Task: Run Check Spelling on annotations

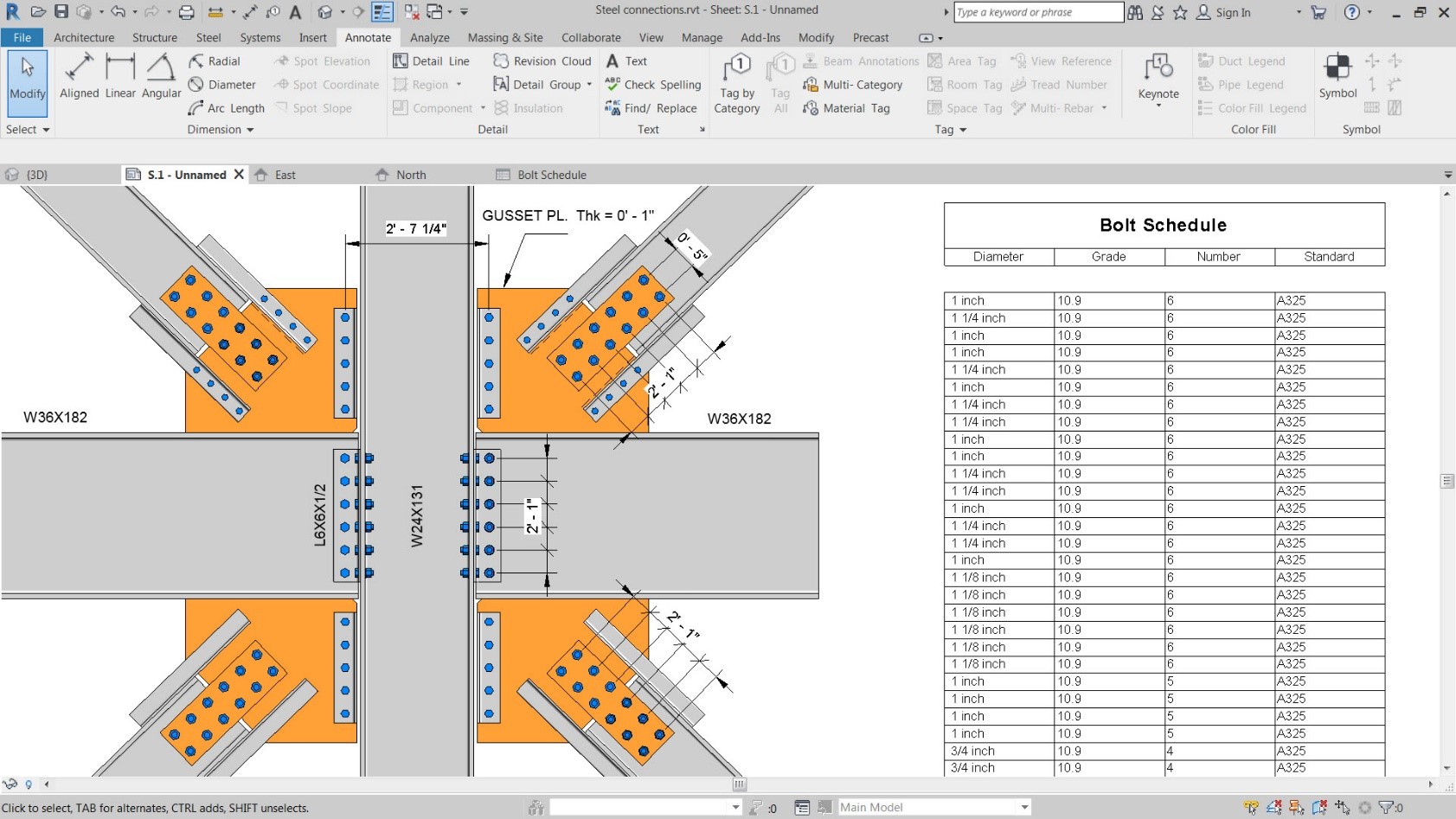Action: 652,84
